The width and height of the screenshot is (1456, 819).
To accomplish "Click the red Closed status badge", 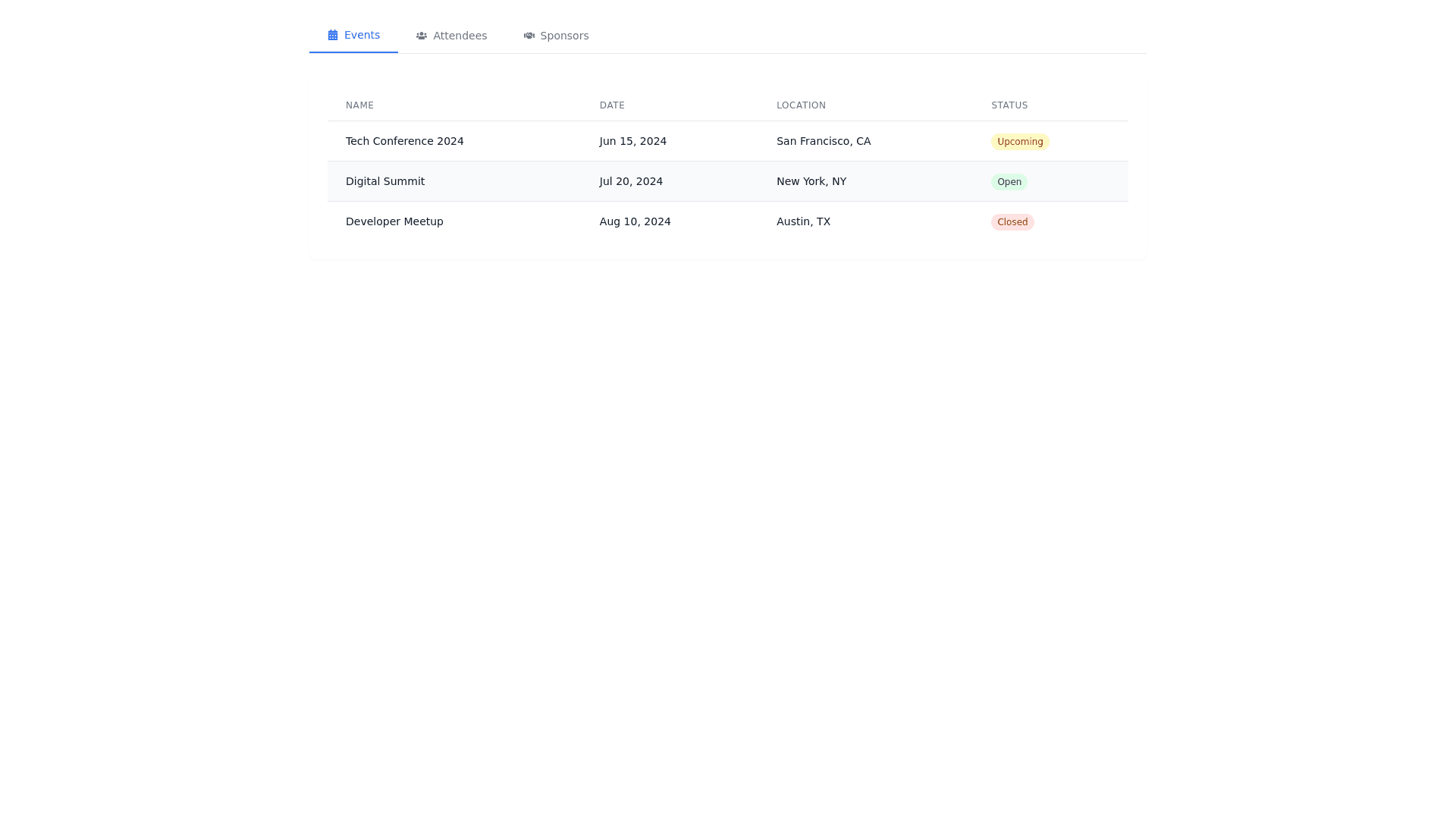I will point(1012,222).
